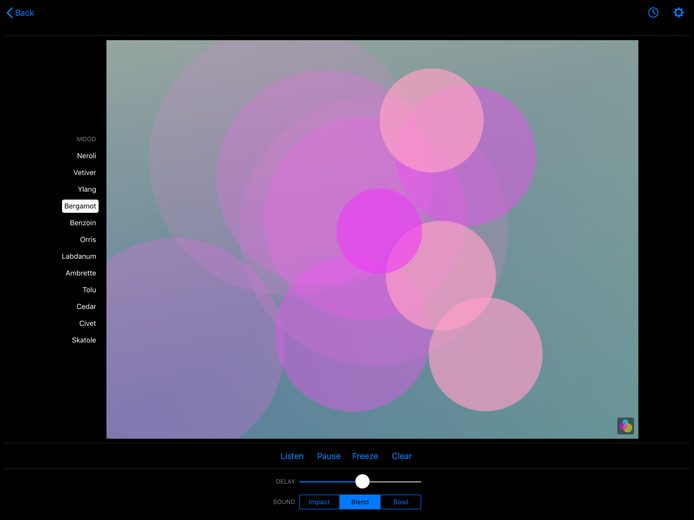Select the Neroli mood
Viewport: 694px width, 520px height.
86,156
